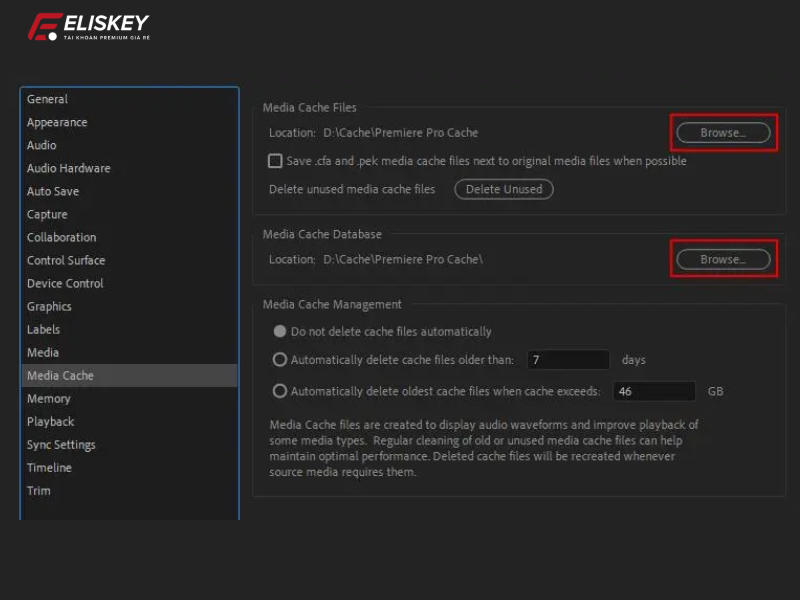Enable deleting oldest cache files when cache exceeds limit
Viewport: 800px width, 600px height.
(281, 391)
